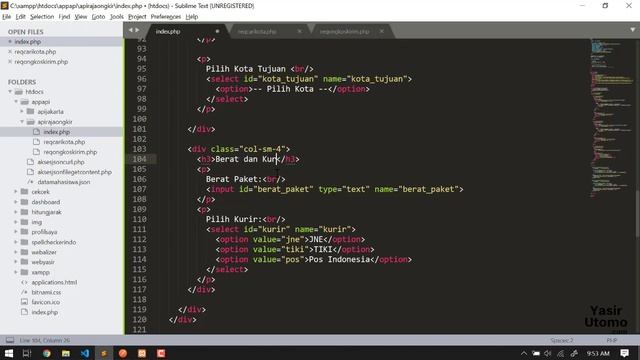Launch Chrome from taskbar
Screen dimensions: 640x360
point(47,353)
